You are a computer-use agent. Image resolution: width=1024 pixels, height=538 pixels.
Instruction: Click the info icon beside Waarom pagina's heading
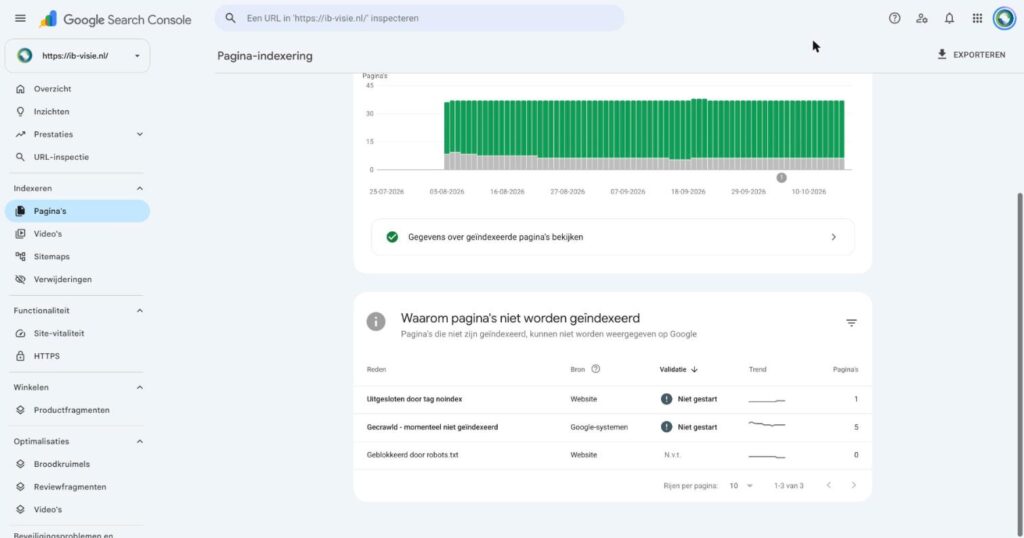pos(376,321)
